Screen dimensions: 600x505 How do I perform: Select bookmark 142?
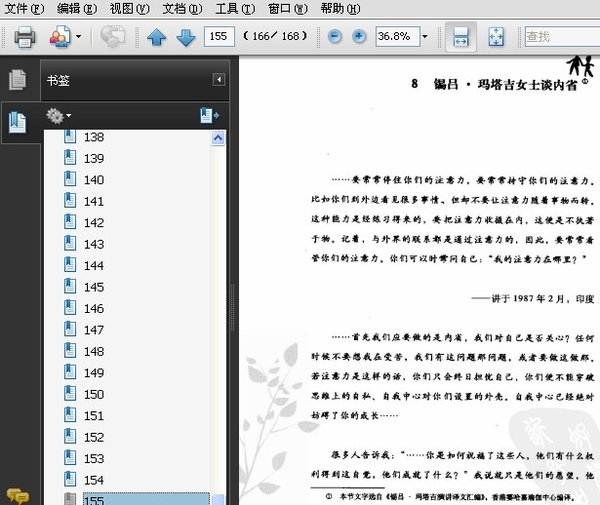[94, 223]
